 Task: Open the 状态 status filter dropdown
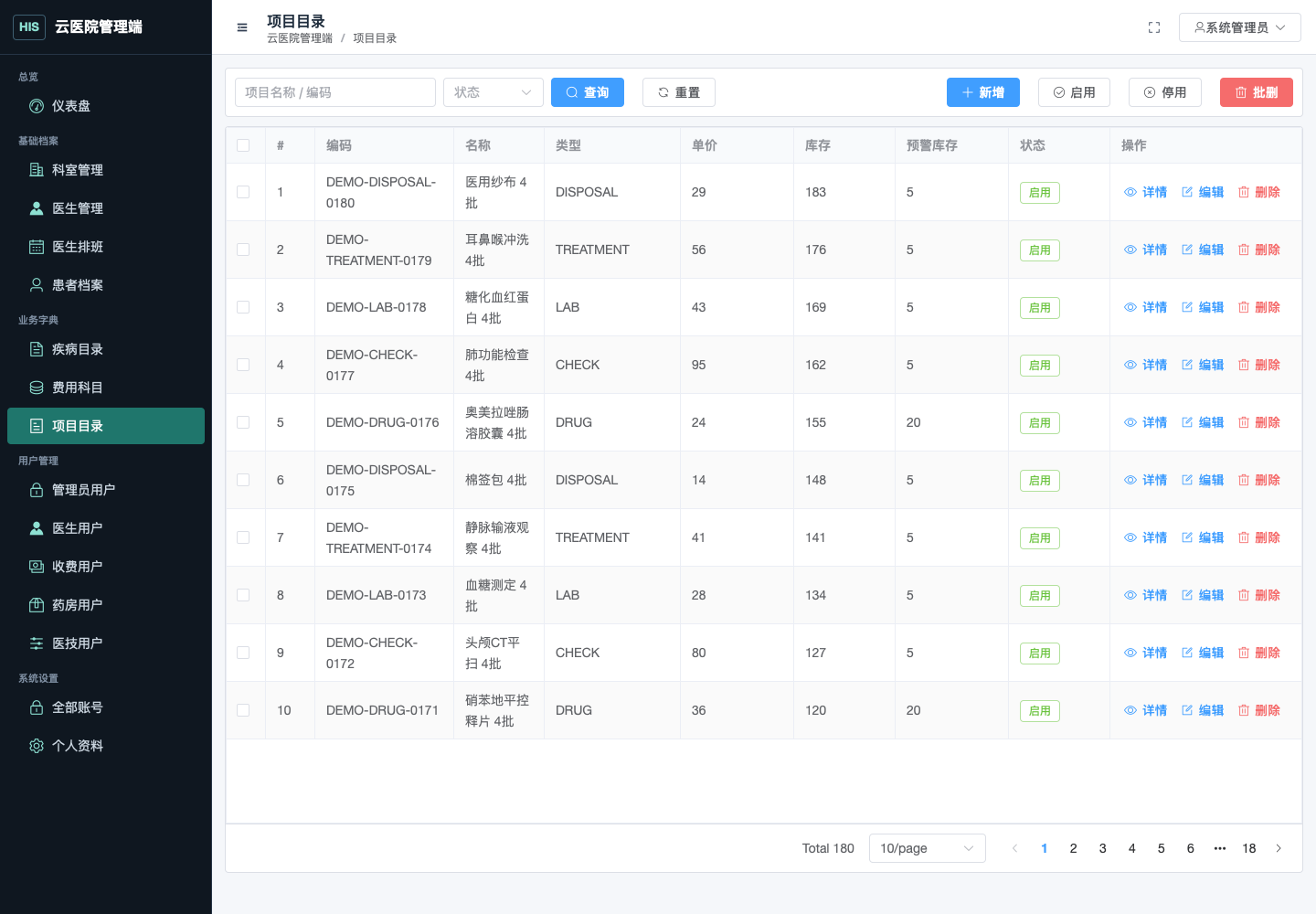[x=493, y=92]
